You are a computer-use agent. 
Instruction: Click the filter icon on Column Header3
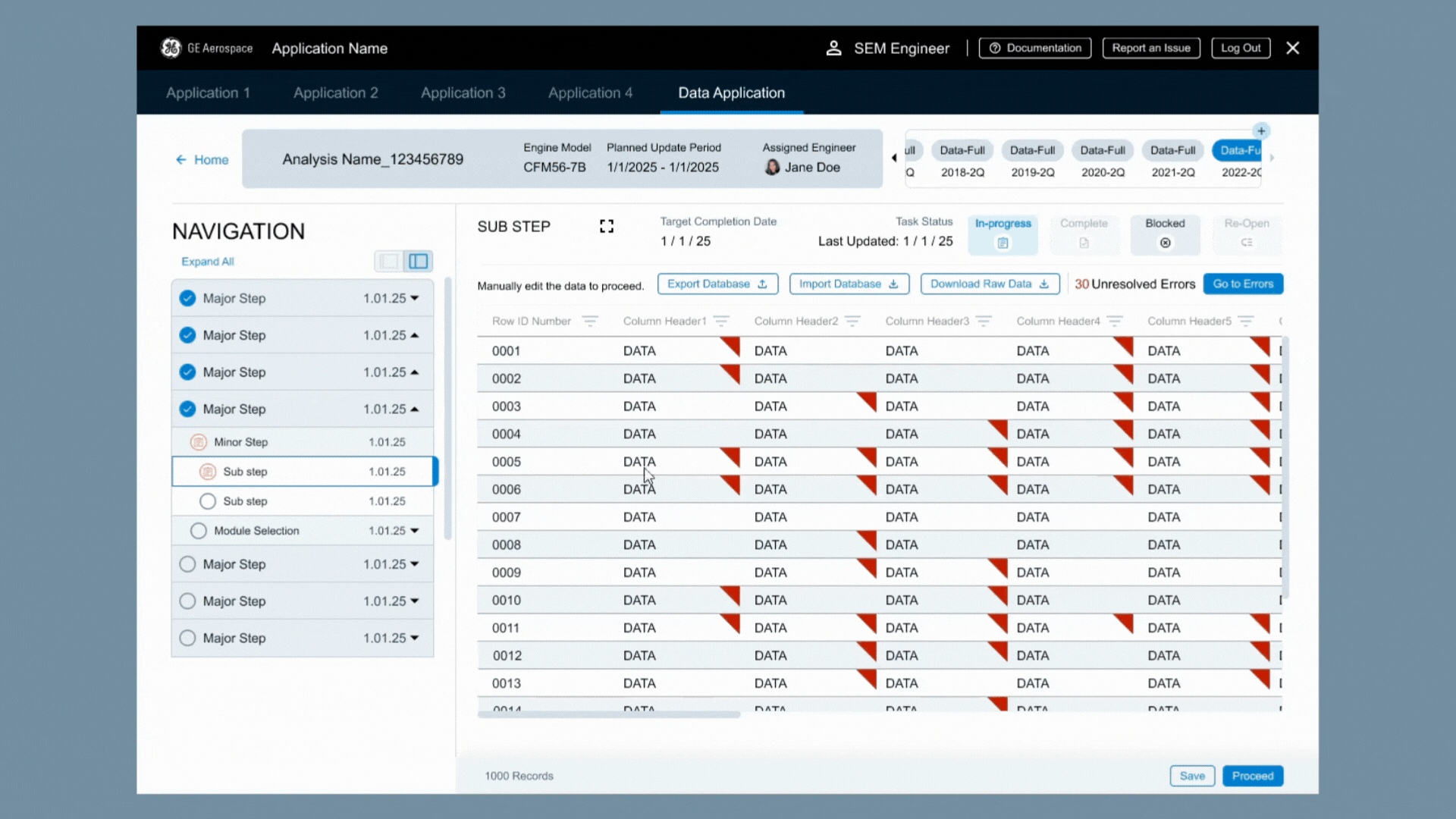(984, 322)
